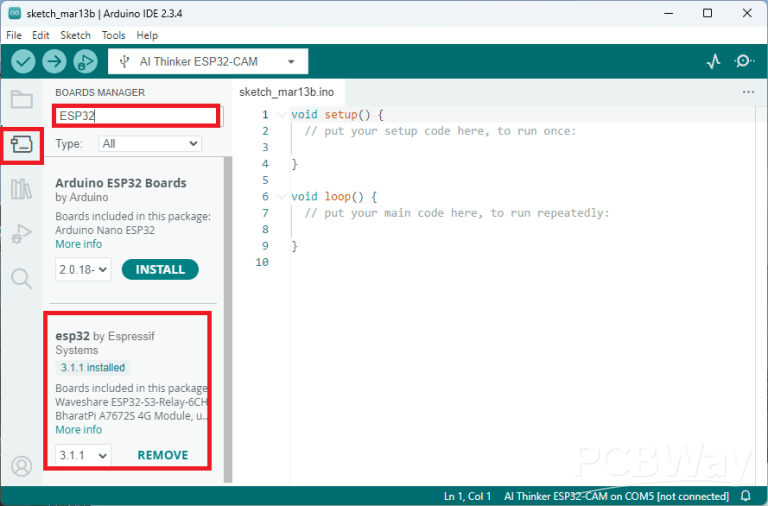
Task: Click line number 10 in the gutter
Action: tap(262, 263)
